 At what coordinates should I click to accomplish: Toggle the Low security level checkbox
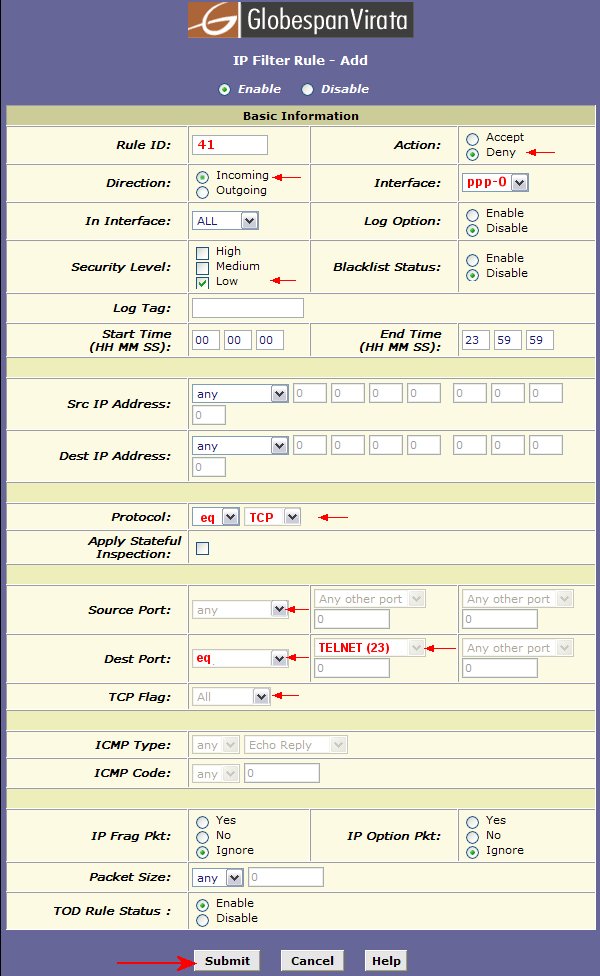point(202,283)
